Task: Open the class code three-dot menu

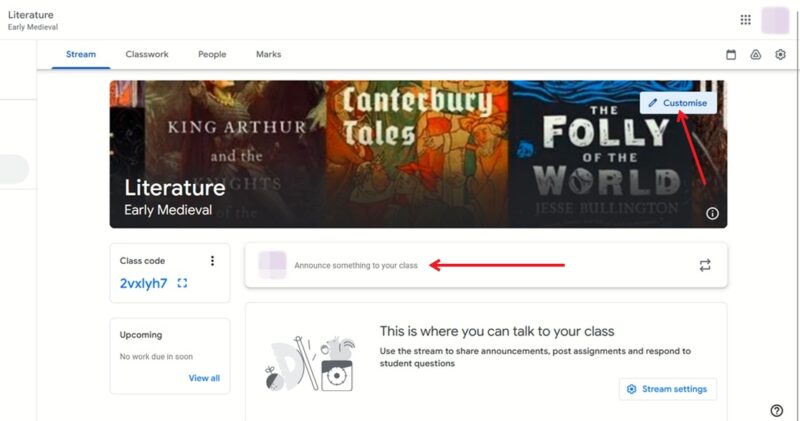Action: tap(212, 261)
